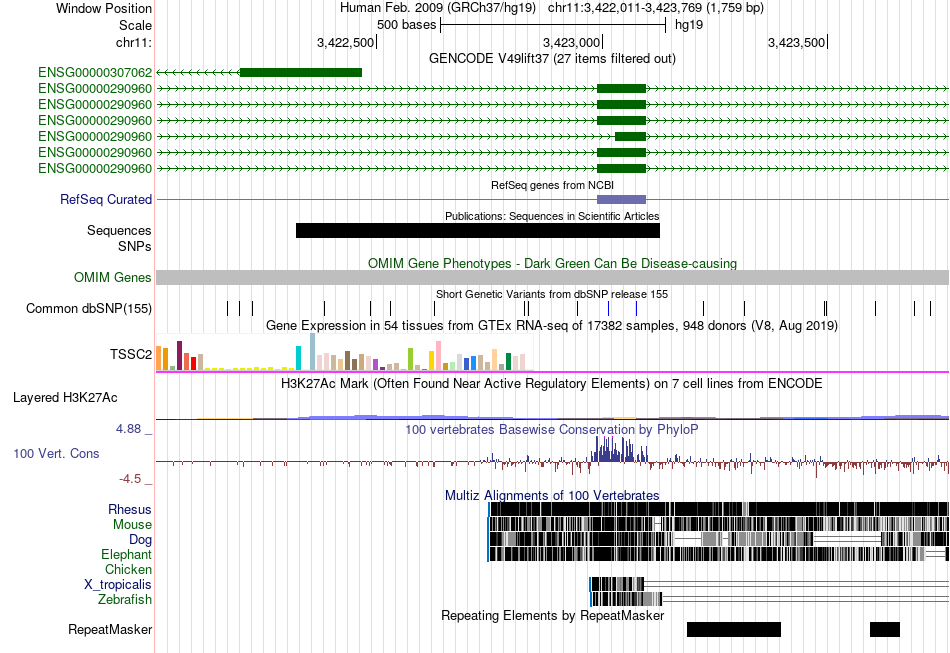Click the RefSeq genes from NCBI title
This screenshot has height=653, width=950.
click(x=552, y=185)
